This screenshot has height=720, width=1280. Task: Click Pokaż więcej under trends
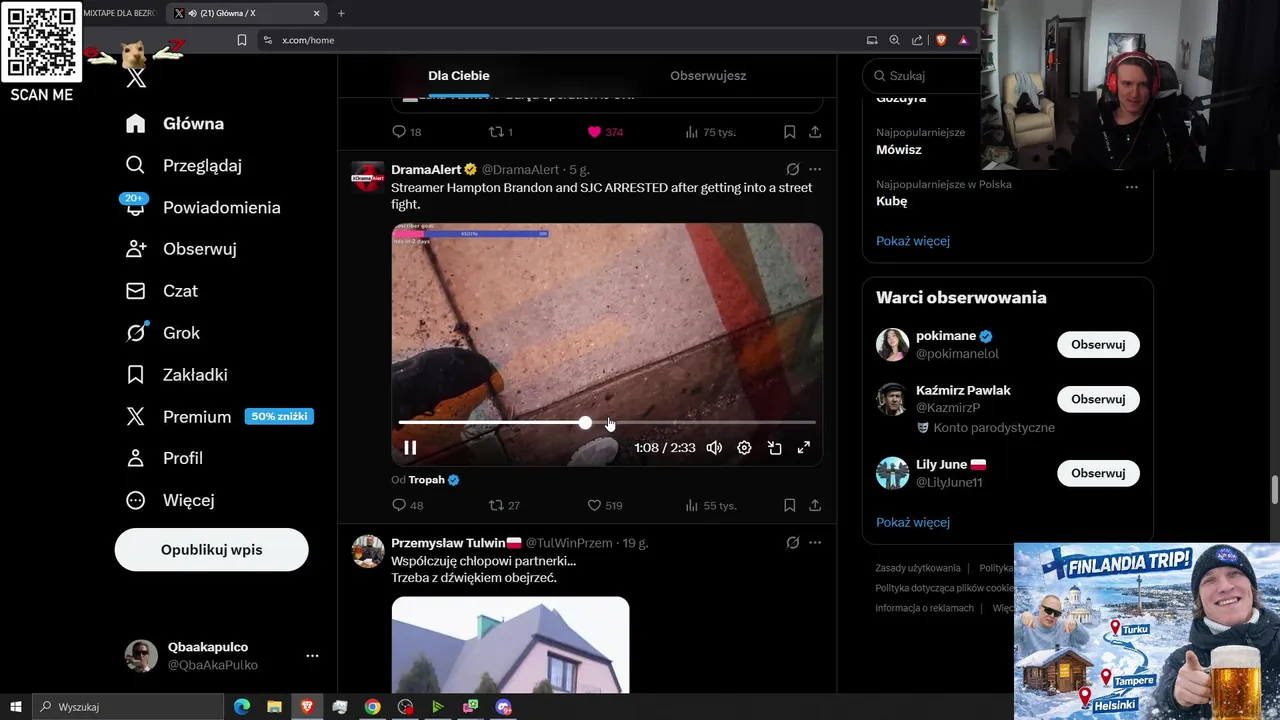tap(913, 241)
